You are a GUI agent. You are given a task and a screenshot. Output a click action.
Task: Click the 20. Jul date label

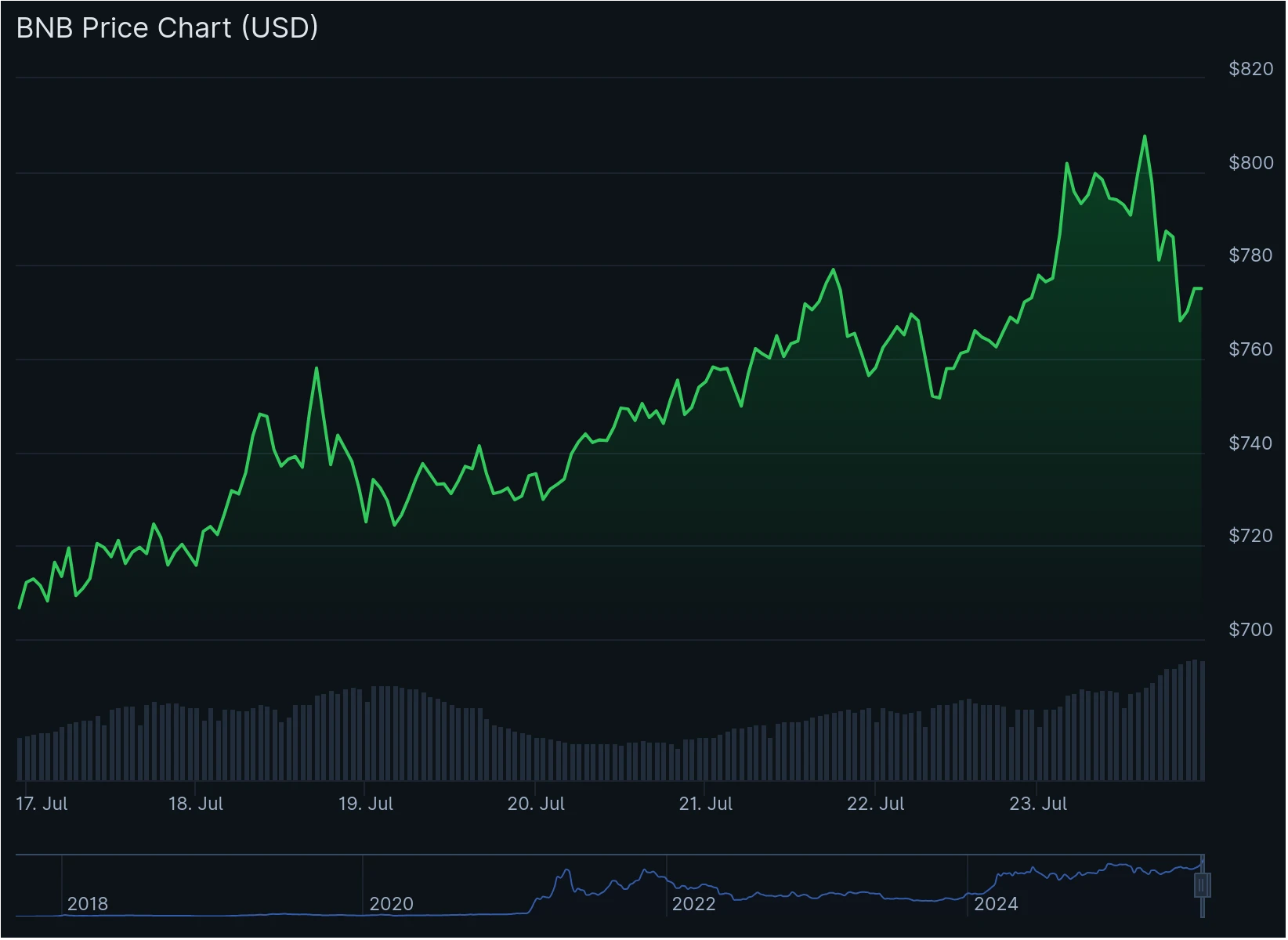[x=536, y=804]
